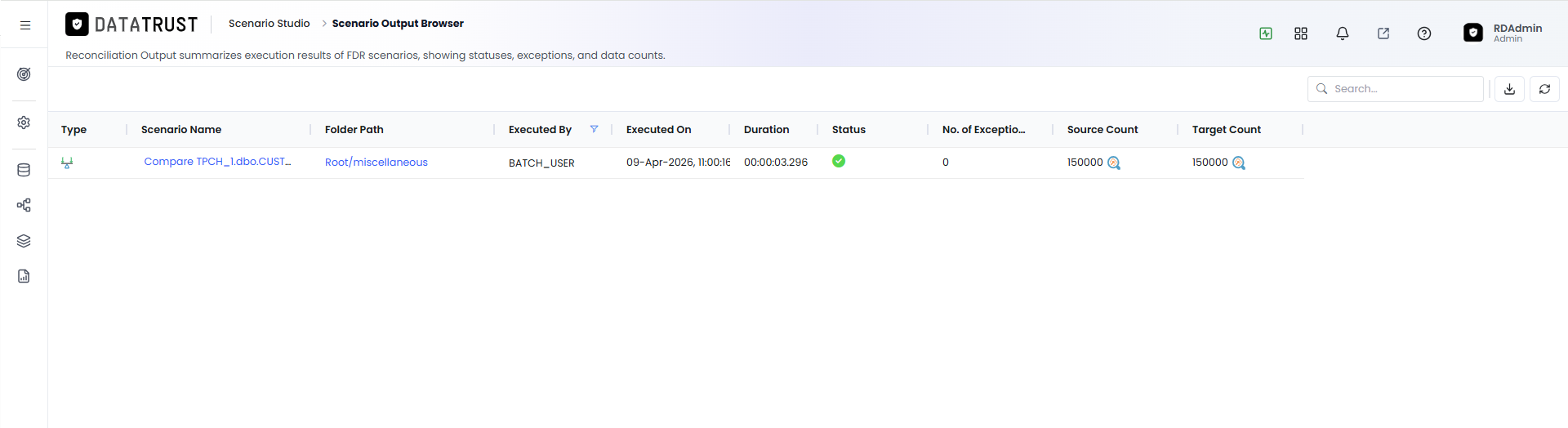Open the apps grid icon
Screen dimensions: 1568x428
pos(1301,33)
